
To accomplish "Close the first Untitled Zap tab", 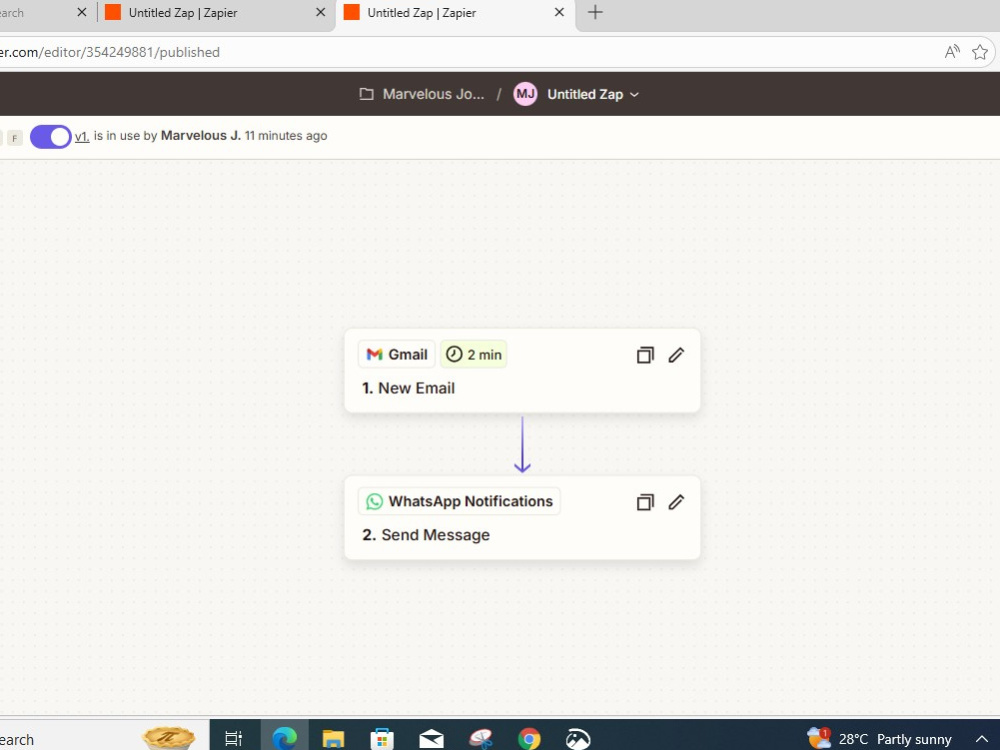I will pos(321,12).
